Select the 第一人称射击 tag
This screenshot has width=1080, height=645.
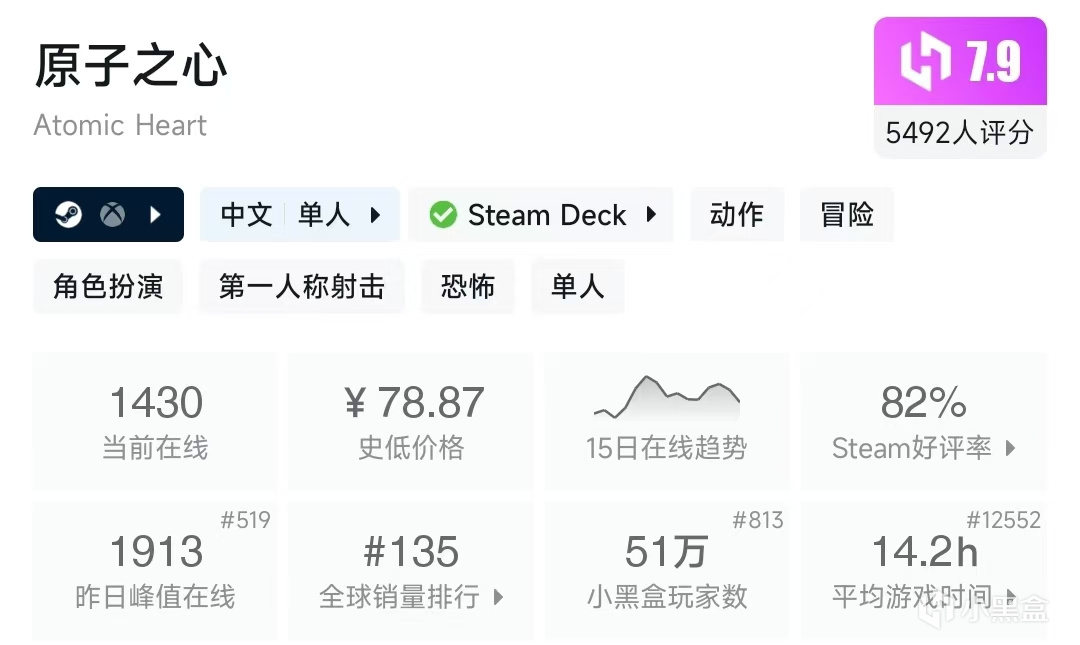coord(301,287)
